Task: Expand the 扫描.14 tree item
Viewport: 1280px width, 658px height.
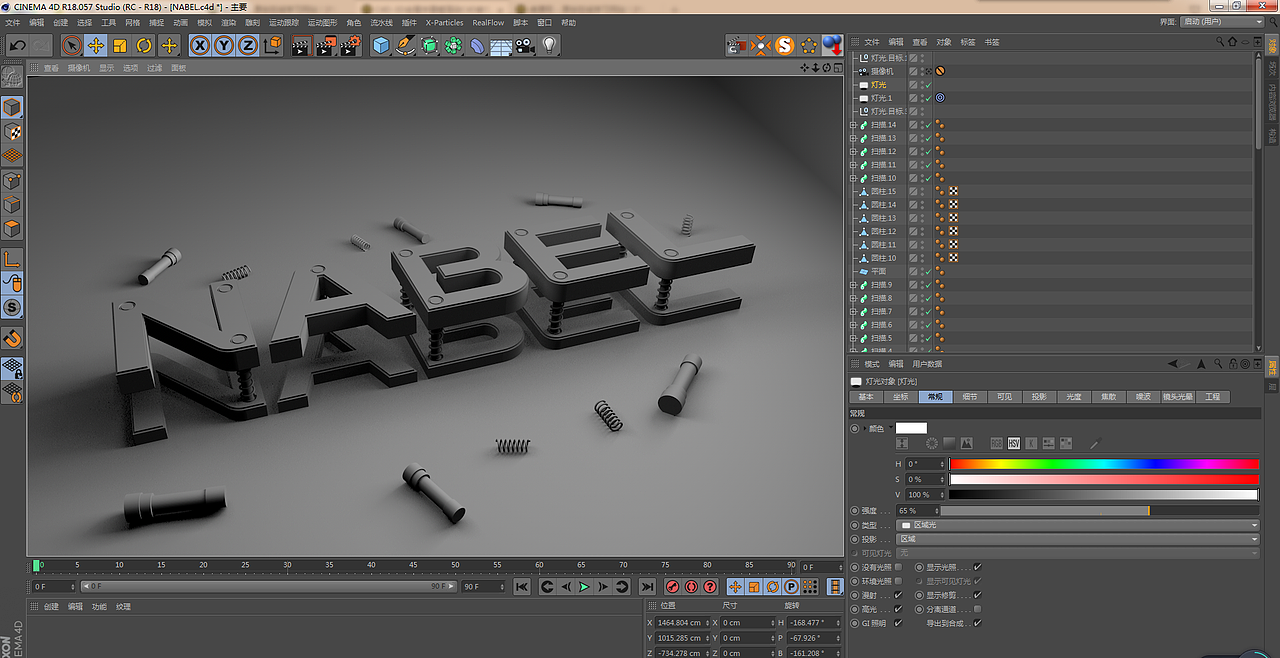Action: click(x=853, y=125)
